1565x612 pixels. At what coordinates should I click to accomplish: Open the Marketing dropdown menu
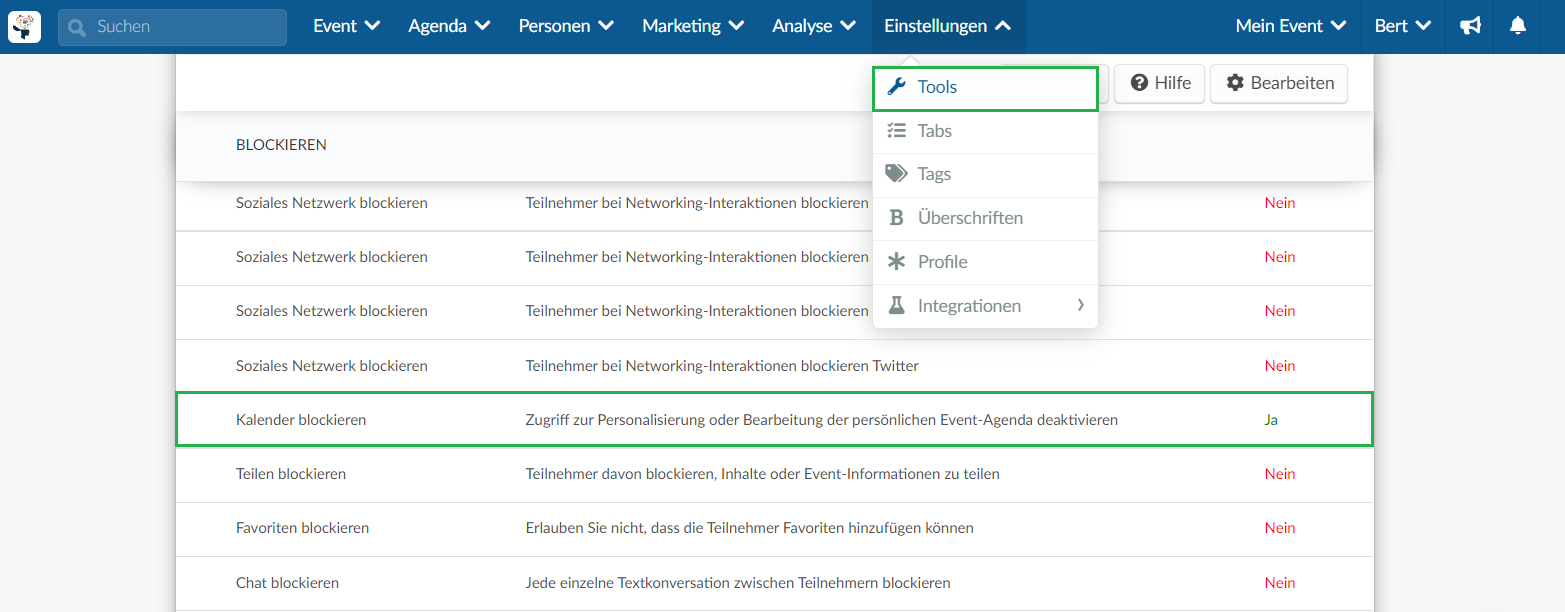[x=693, y=27]
